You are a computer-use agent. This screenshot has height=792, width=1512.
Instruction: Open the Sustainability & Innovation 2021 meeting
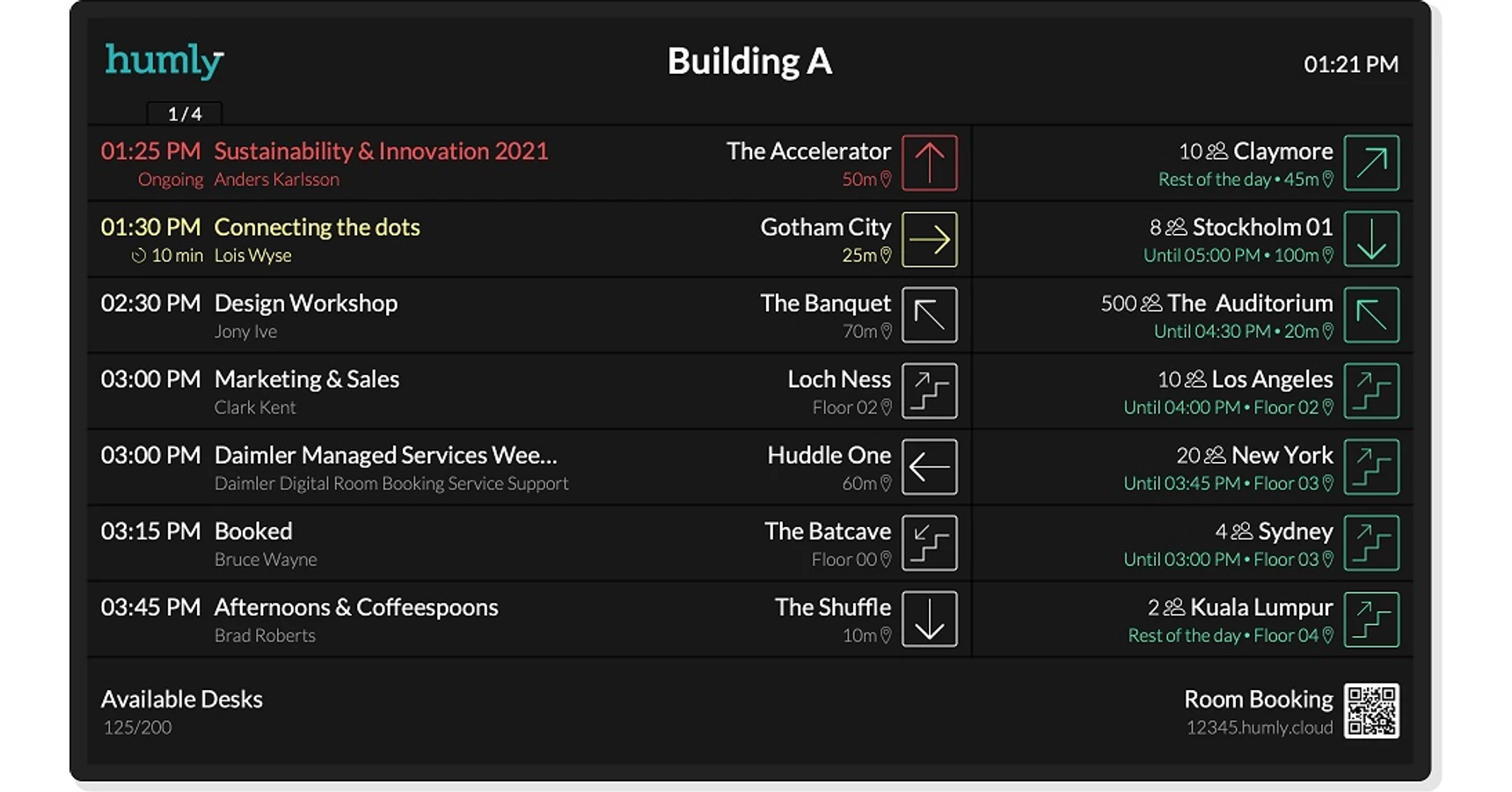pos(381,151)
